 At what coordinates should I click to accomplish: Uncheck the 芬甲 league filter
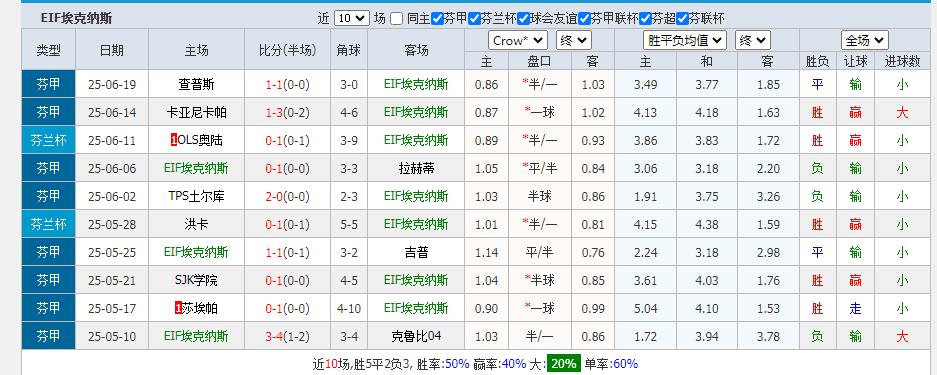click(437, 19)
